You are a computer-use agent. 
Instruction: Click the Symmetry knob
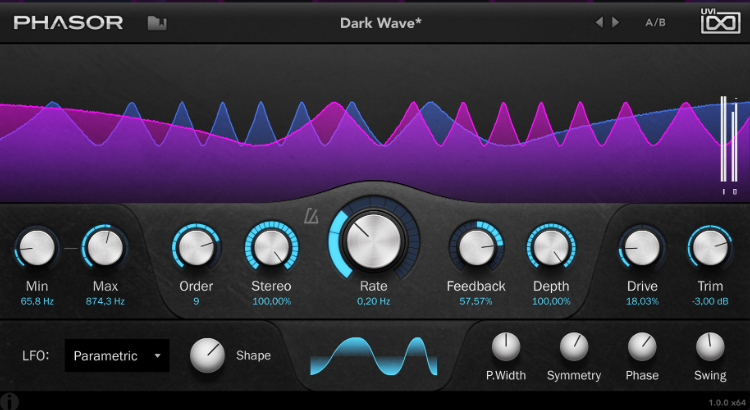click(x=574, y=347)
